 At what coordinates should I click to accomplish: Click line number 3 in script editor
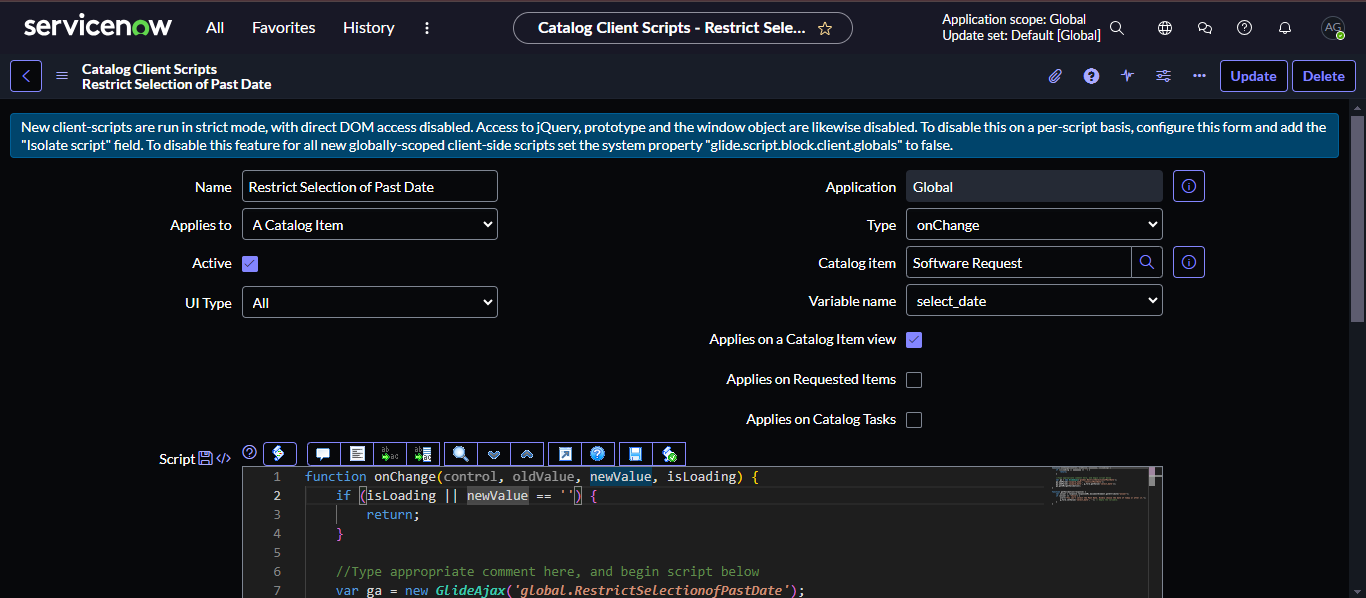click(277, 514)
